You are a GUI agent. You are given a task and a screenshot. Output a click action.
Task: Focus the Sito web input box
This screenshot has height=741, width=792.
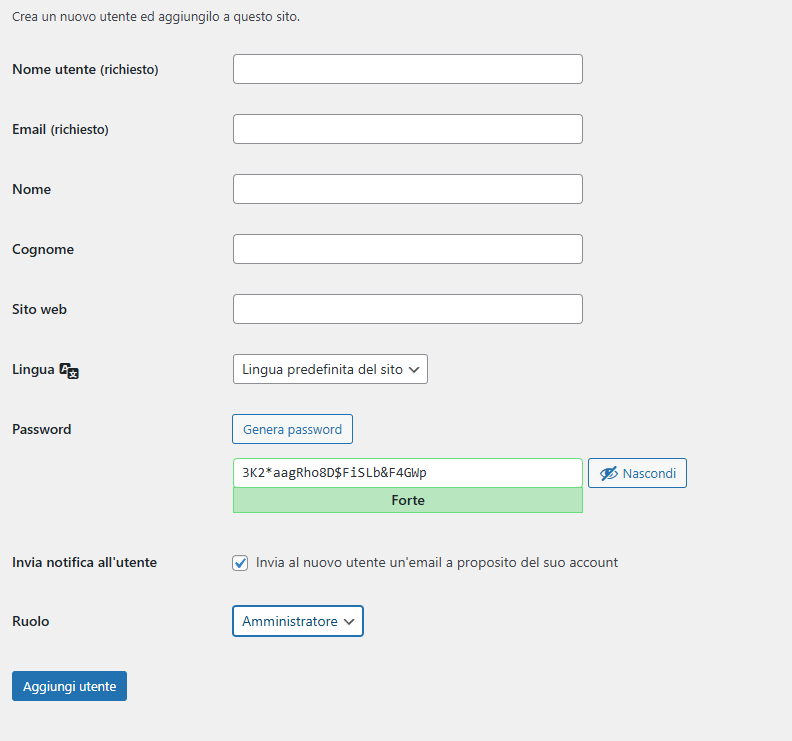(x=407, y=309)
